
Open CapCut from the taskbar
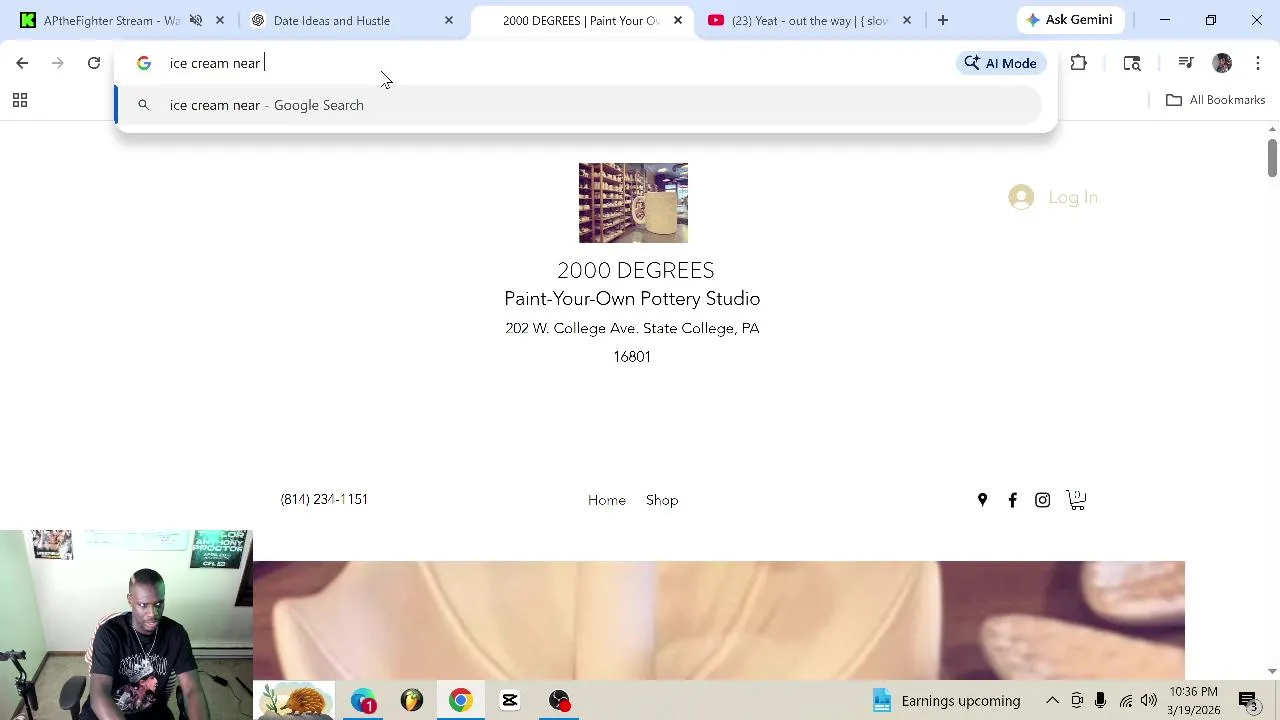(x=510, y=700)
